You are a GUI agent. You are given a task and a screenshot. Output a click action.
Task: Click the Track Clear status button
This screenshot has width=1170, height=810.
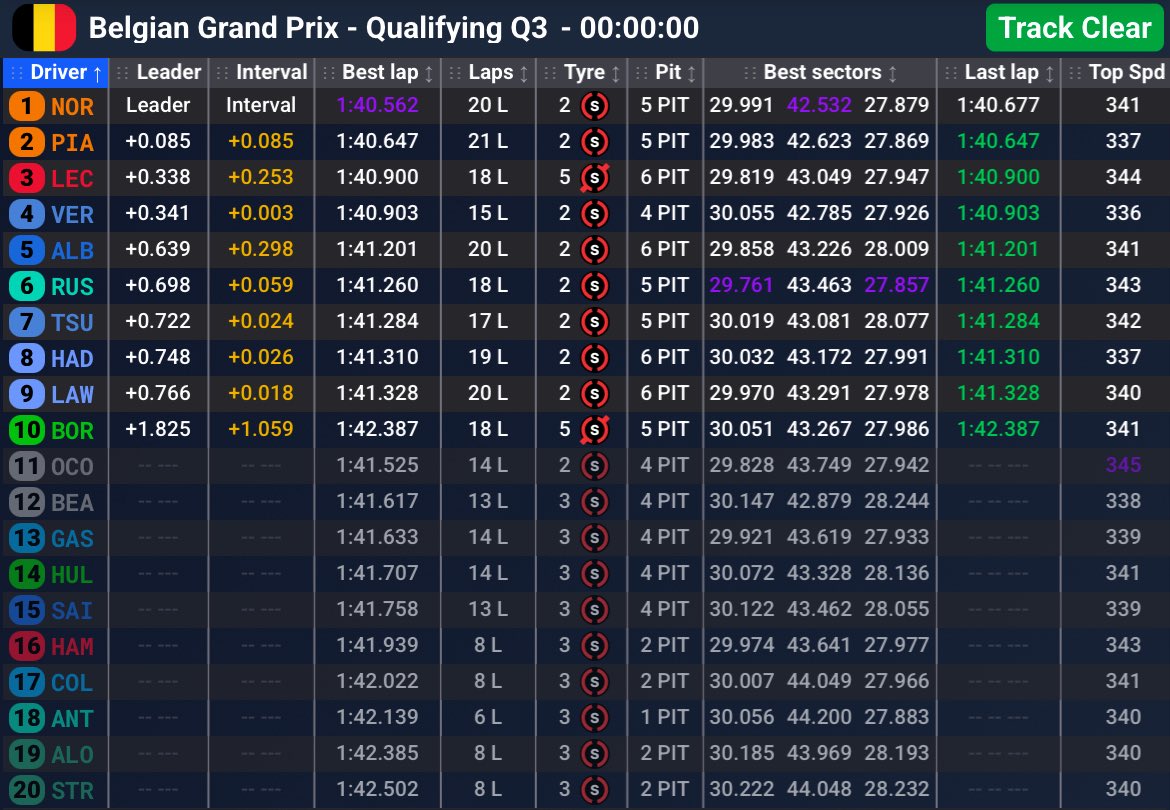coord(1074,28)
